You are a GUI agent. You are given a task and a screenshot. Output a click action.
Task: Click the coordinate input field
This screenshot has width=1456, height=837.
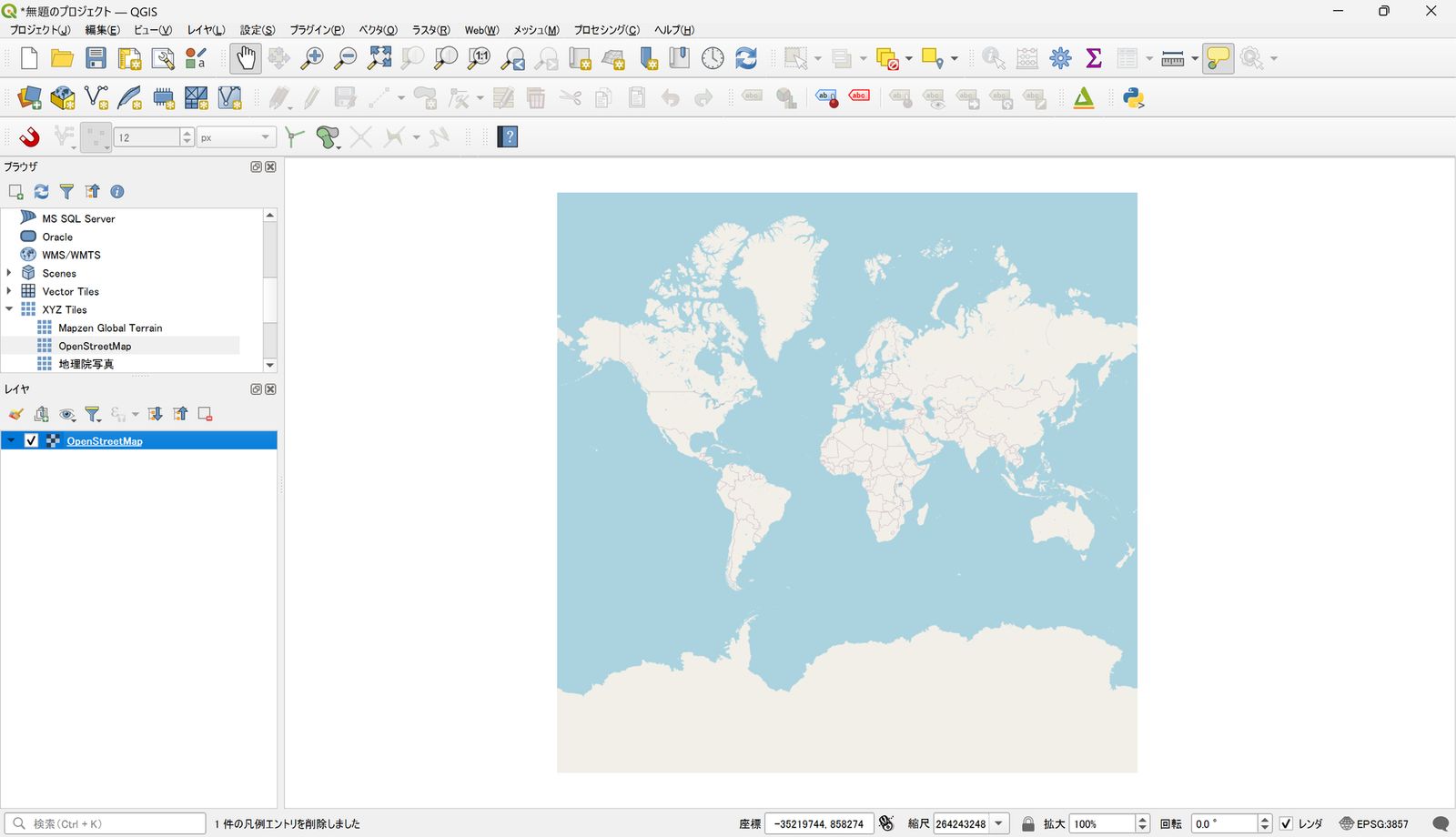[x=819, y=823]
